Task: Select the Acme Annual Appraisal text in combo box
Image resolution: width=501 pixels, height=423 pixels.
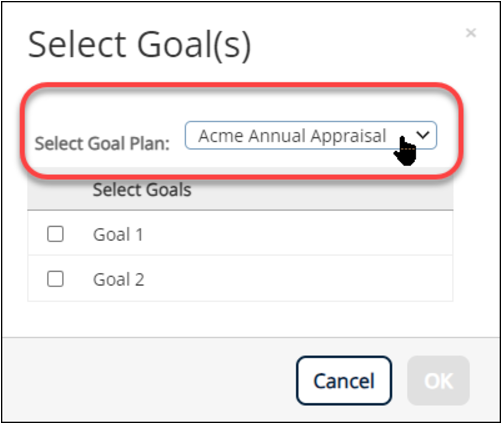Action: (292, 136)
